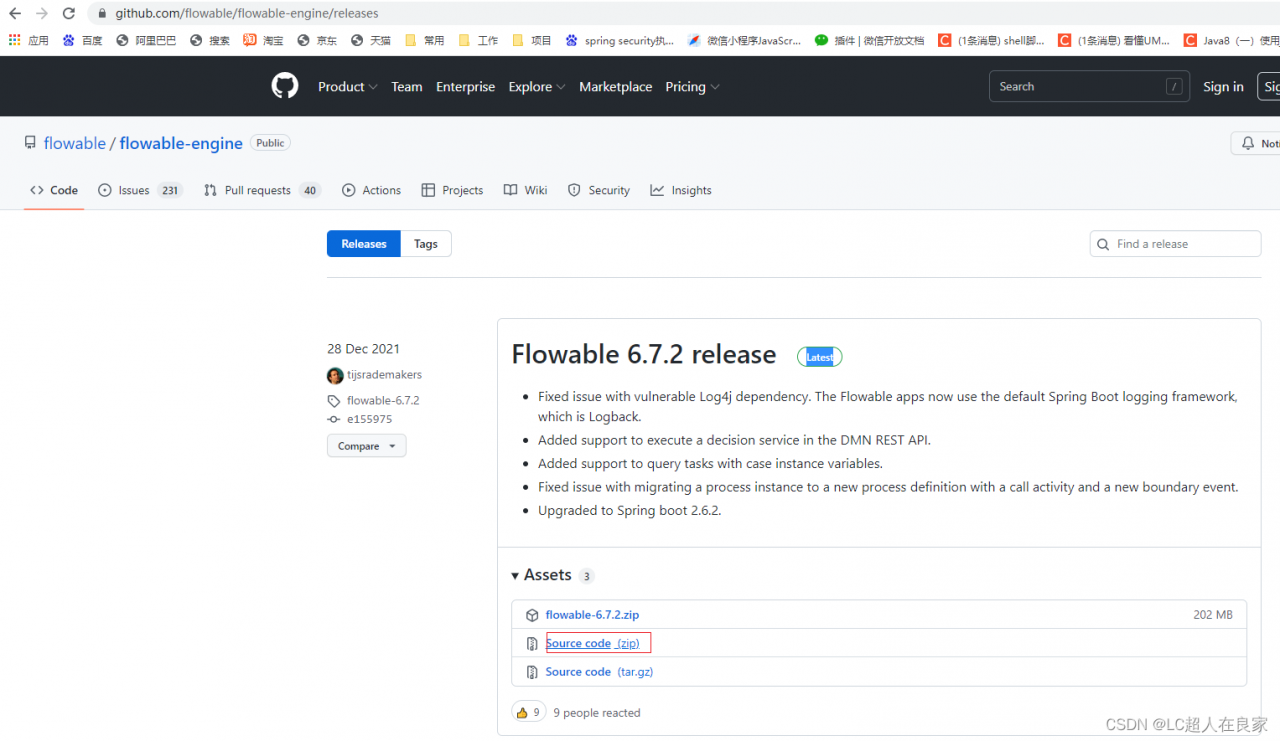Click the Sign in link

pyautogui.click(x=1223, y=87)
